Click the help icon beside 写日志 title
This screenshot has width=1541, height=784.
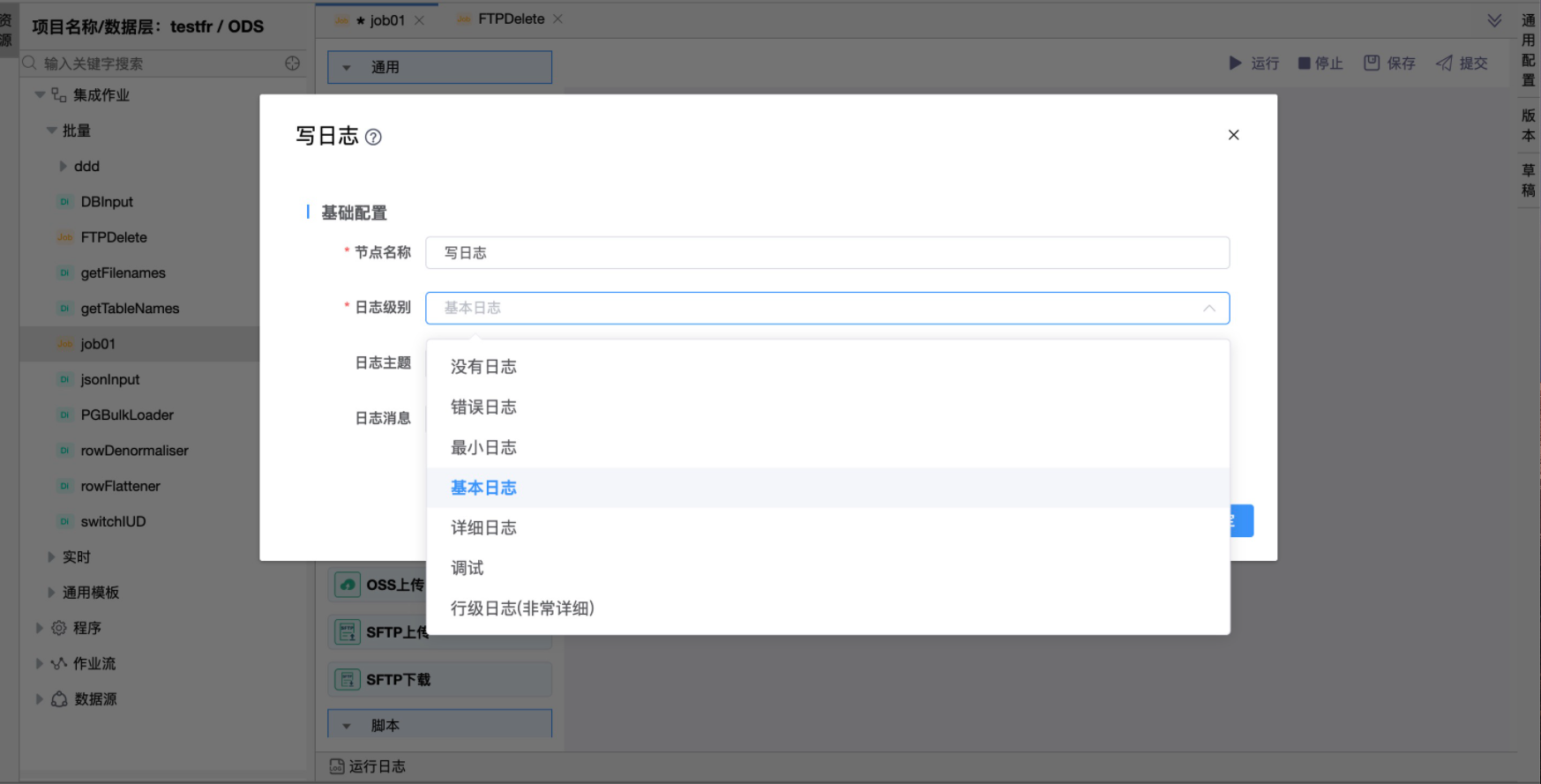coord(373,138)
